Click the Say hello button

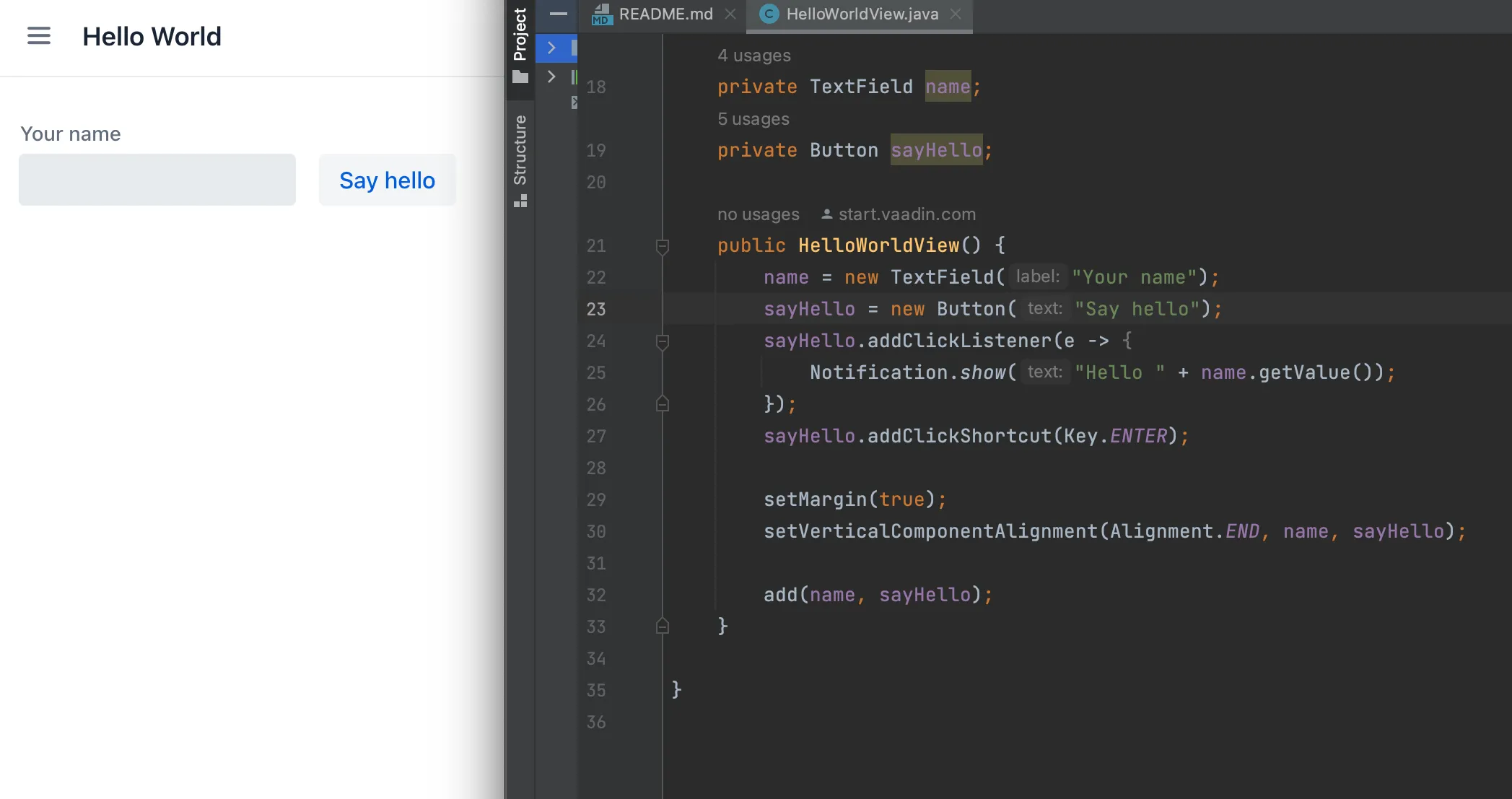pyautogui.click(x=387, y=180)
